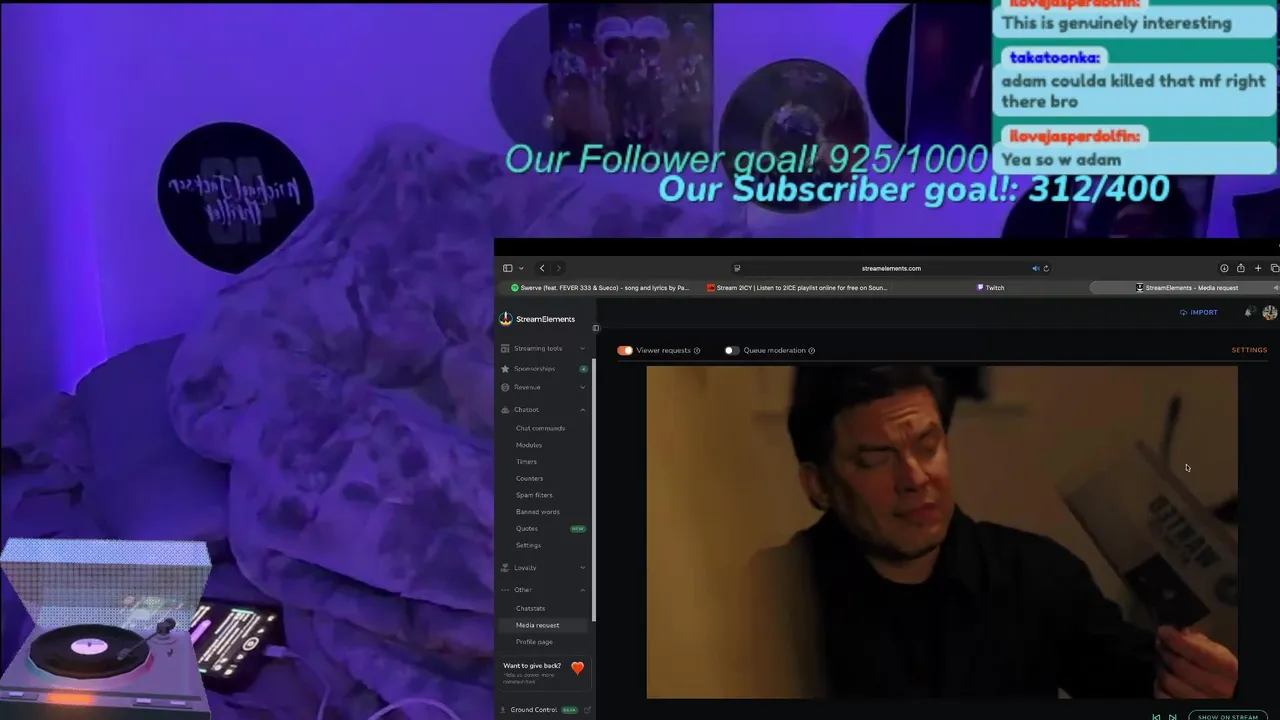Open media request SETTINGS link
Image resolution: width=1280 pixels, height=720 pixels.
pyautogui.click(x=1249, y=350)
